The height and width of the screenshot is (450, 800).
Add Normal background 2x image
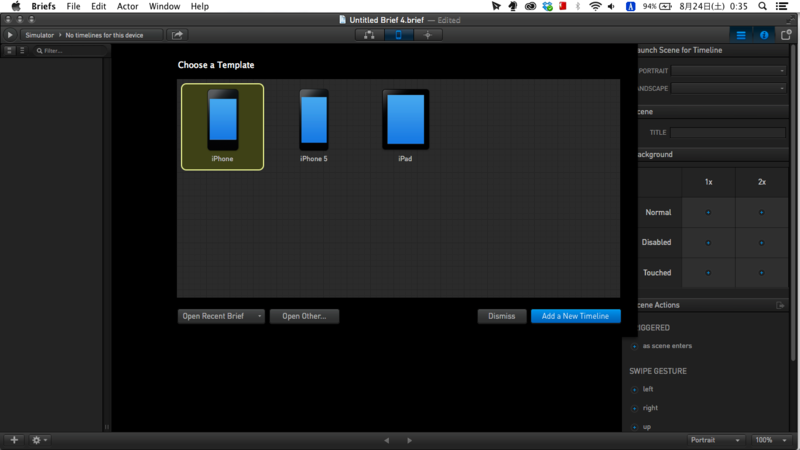click(x=761, y=212)
